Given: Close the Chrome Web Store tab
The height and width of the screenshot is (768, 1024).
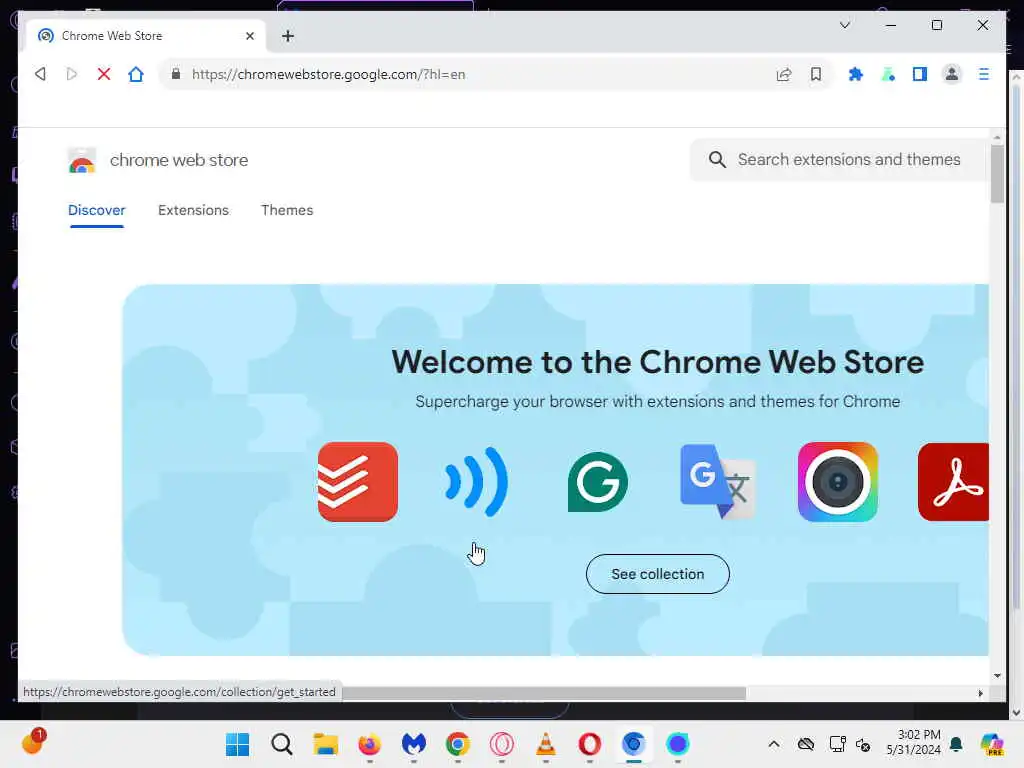Looking at the screenshot, I should [x=249, y=36].
